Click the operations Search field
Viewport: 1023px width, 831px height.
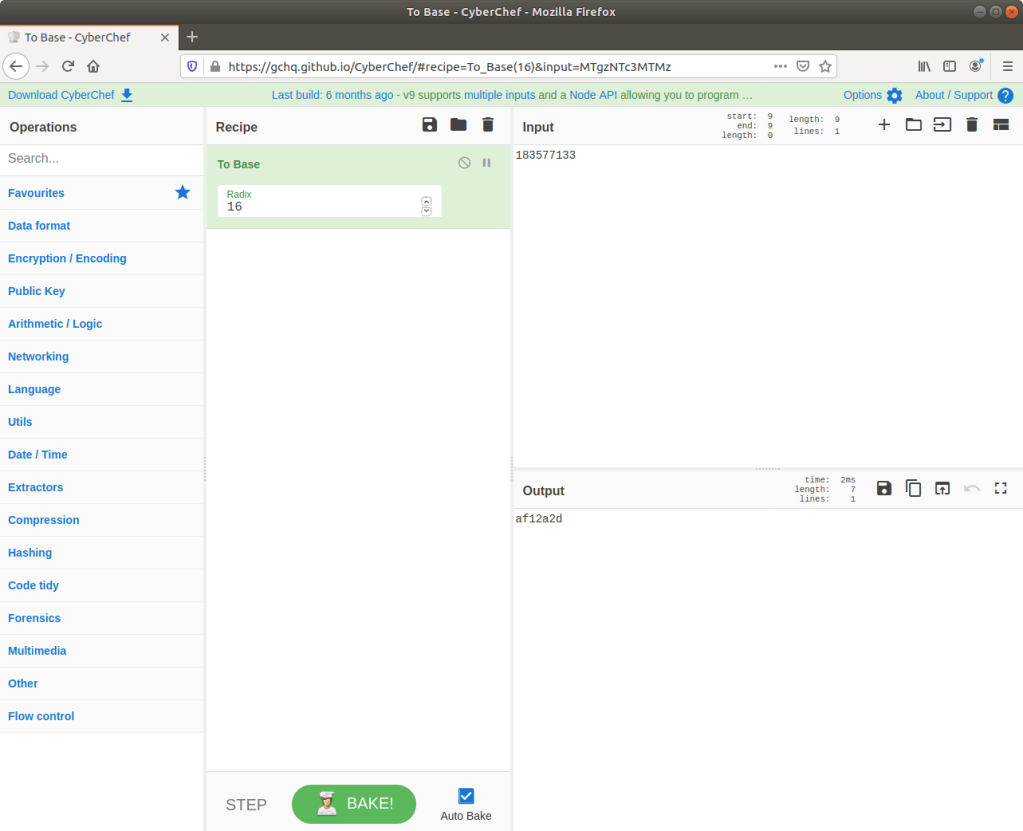tap(100, 158)
